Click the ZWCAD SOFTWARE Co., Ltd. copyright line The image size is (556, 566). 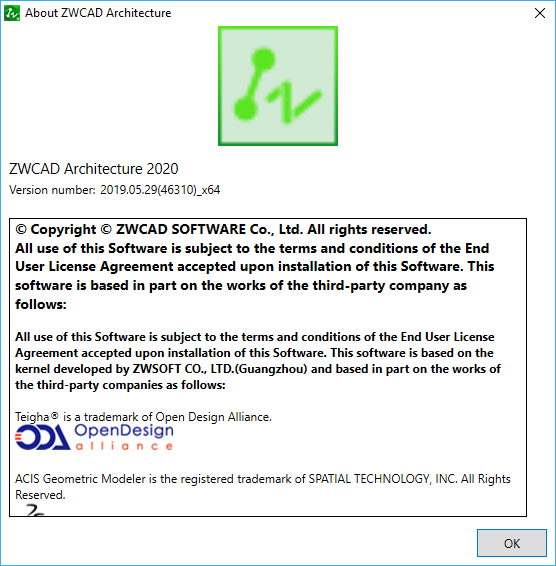(223, 229)
